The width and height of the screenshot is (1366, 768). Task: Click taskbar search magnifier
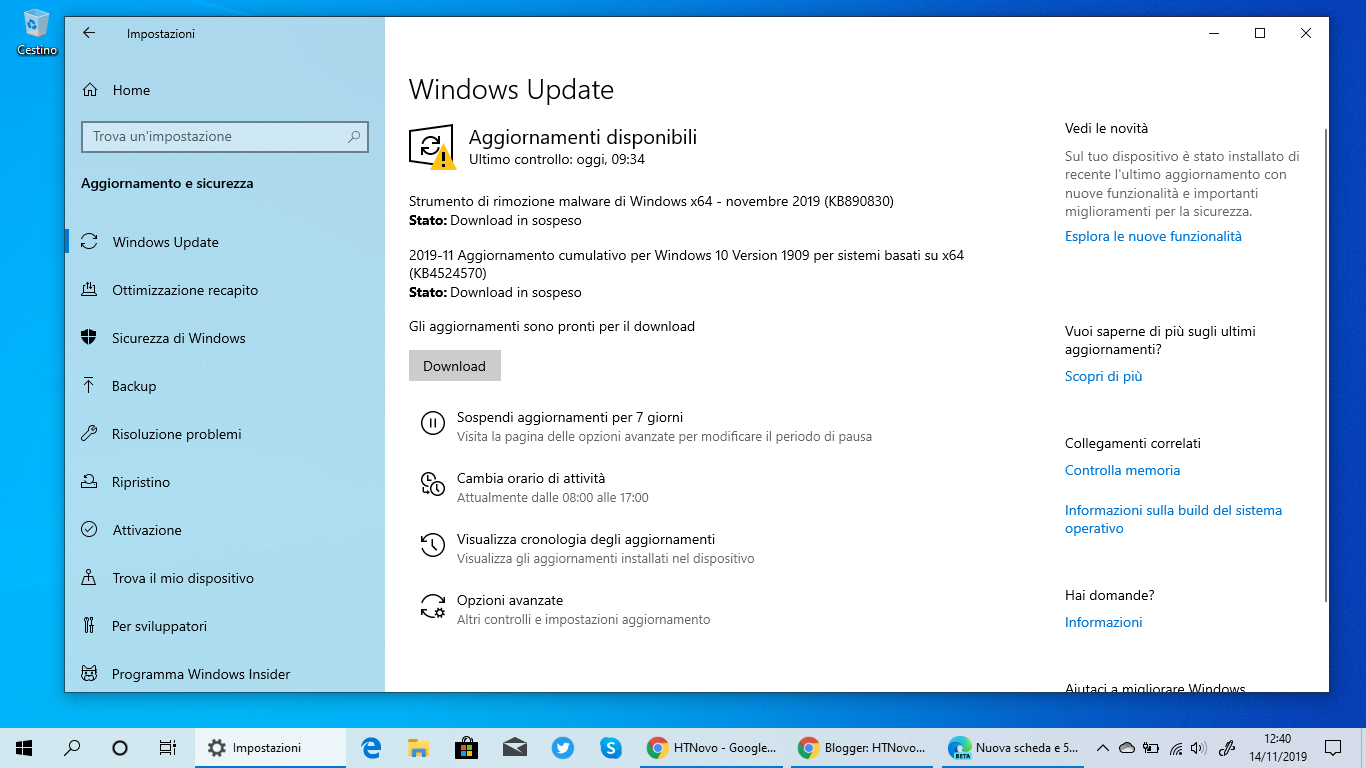72,747
